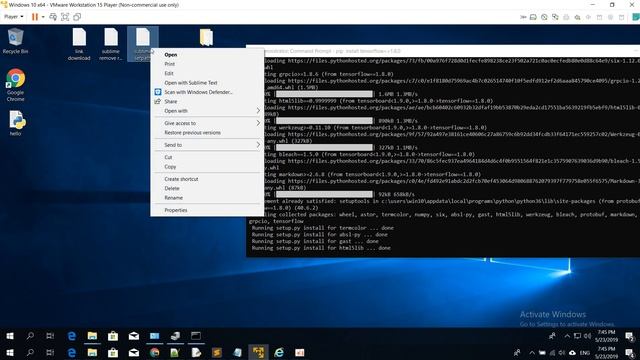Open Internet Explorer on the host taskbar
The height and width of the screenshot is (360, 640).
[279, 352]
